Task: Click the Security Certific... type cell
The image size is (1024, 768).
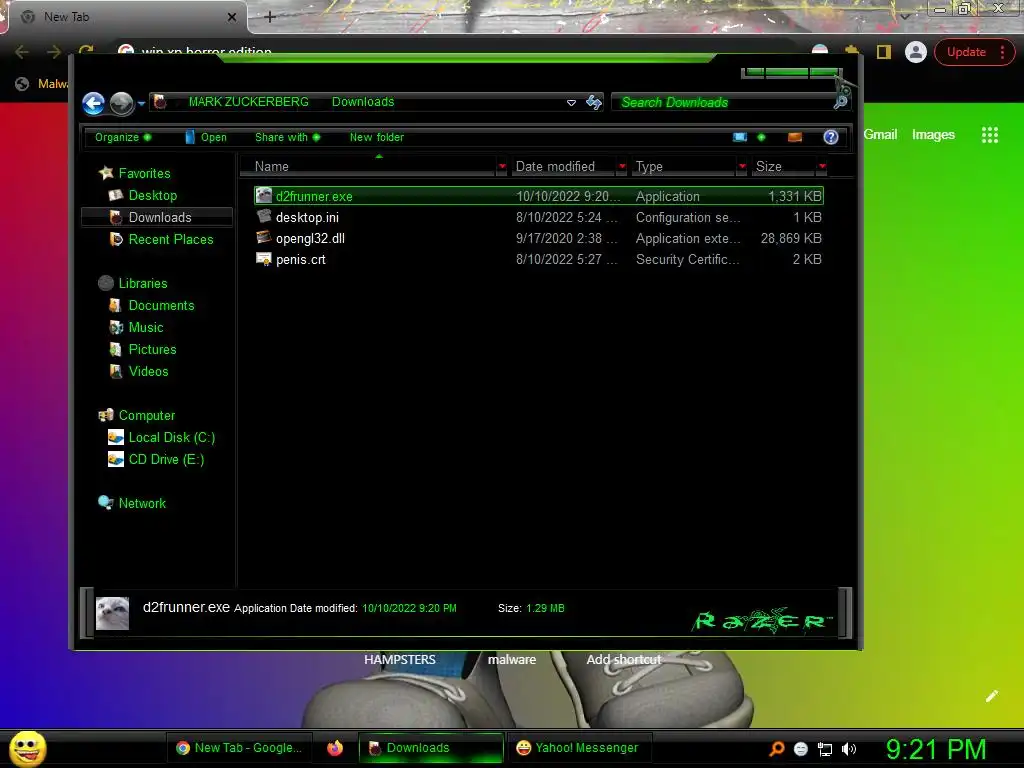Action: tap(688, 259)
